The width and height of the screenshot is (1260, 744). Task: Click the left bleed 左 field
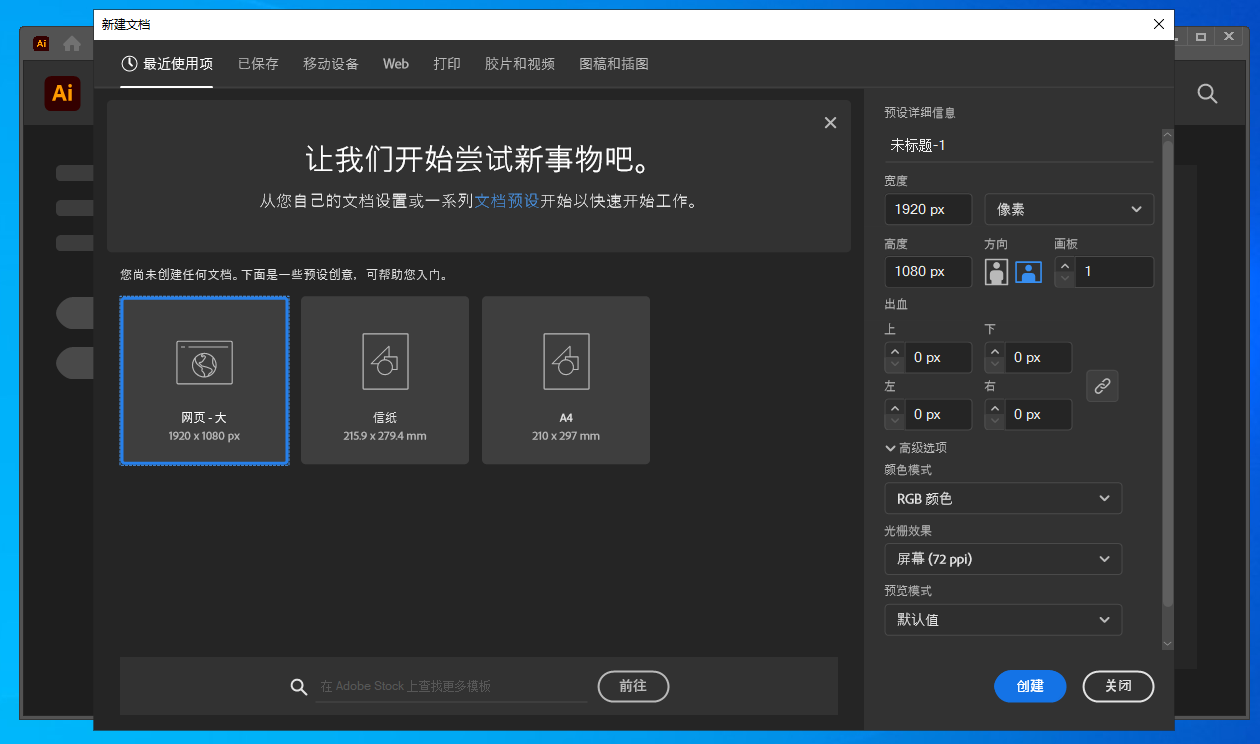point(938,414)
